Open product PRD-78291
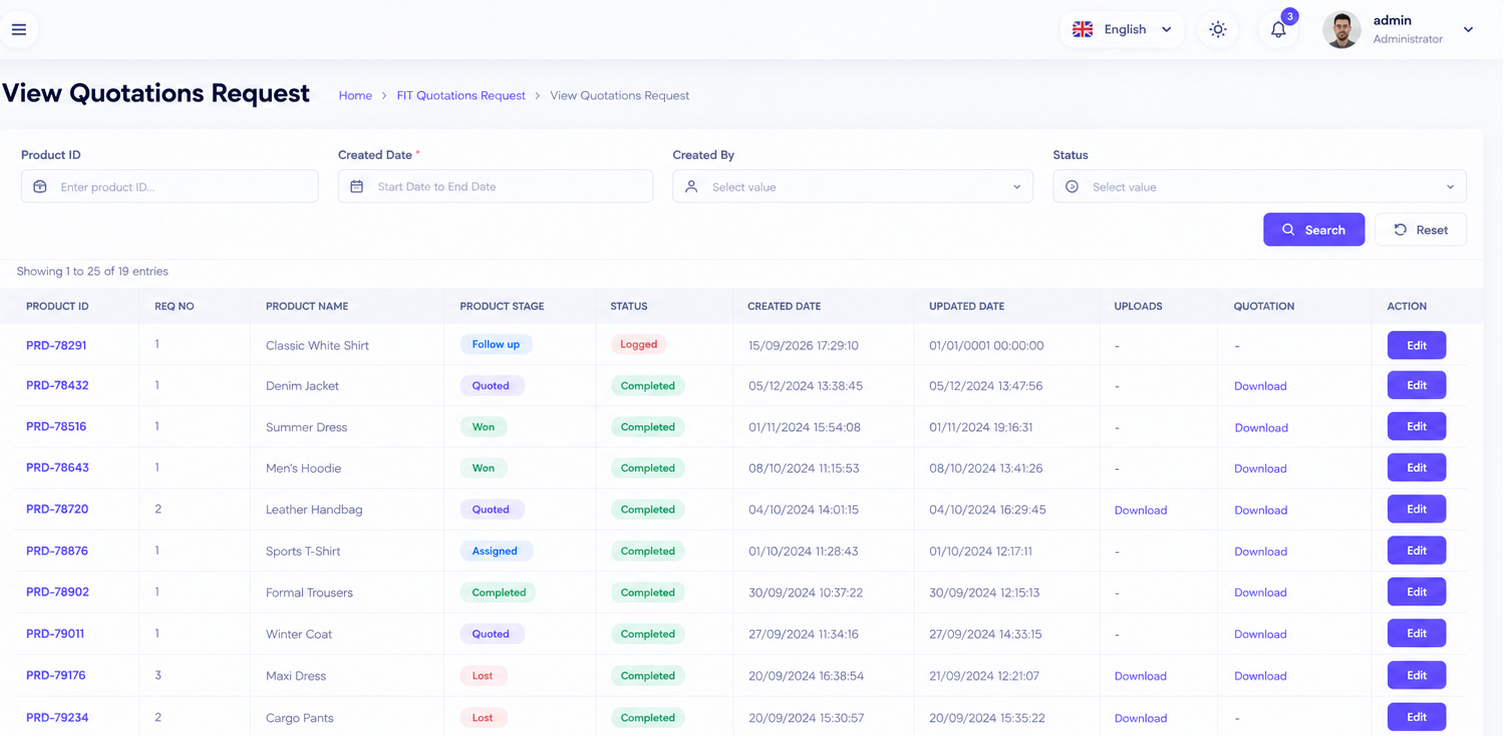The height and width of the screenshot is (736, 1505). point(56,345)
